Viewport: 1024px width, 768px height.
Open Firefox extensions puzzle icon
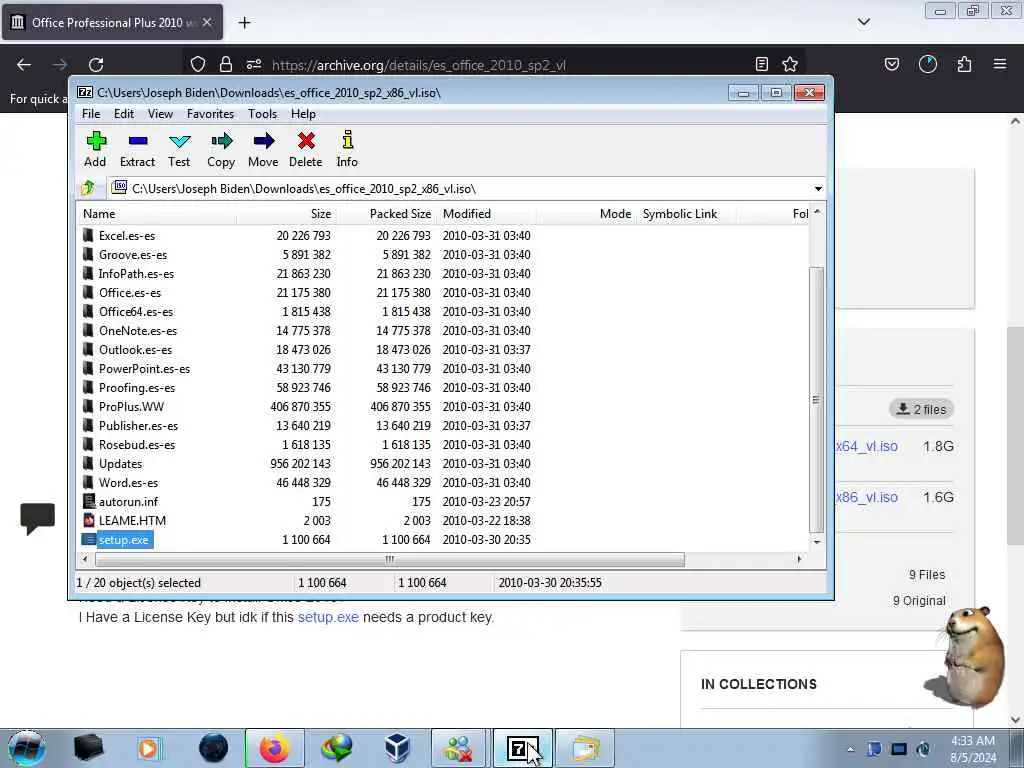click(x=964, y=64)
